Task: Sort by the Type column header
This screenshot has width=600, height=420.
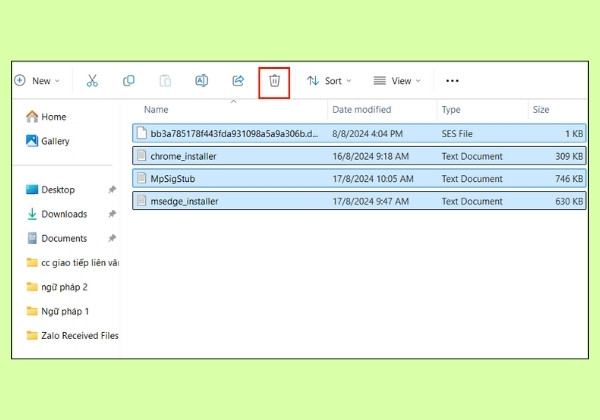Action: [451, 110]
